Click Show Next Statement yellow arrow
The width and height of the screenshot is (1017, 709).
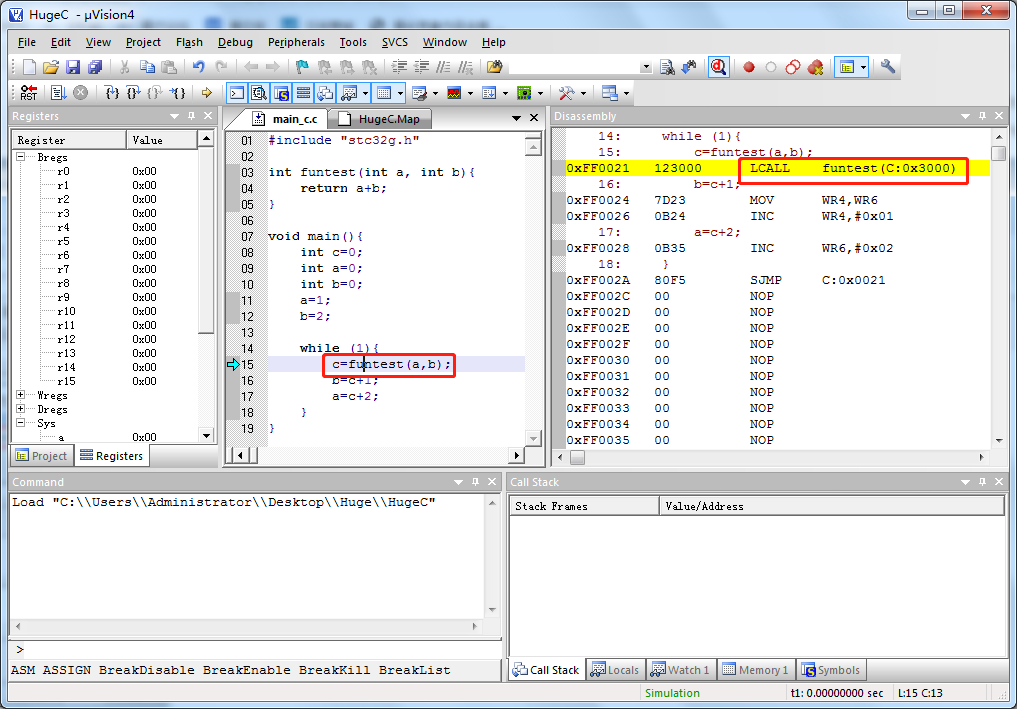[207, 93]
